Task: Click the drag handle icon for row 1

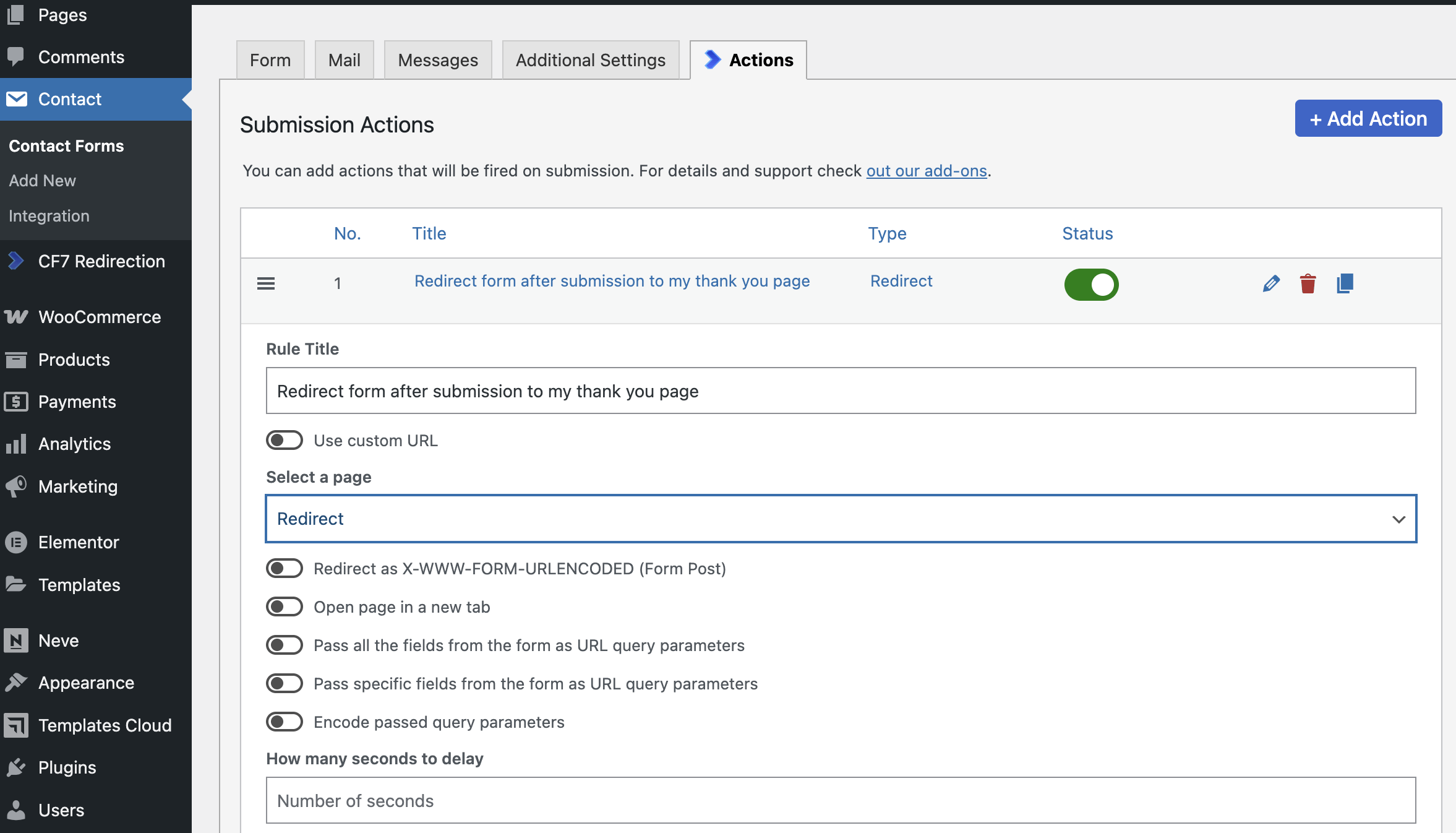Action: [266, 283]
